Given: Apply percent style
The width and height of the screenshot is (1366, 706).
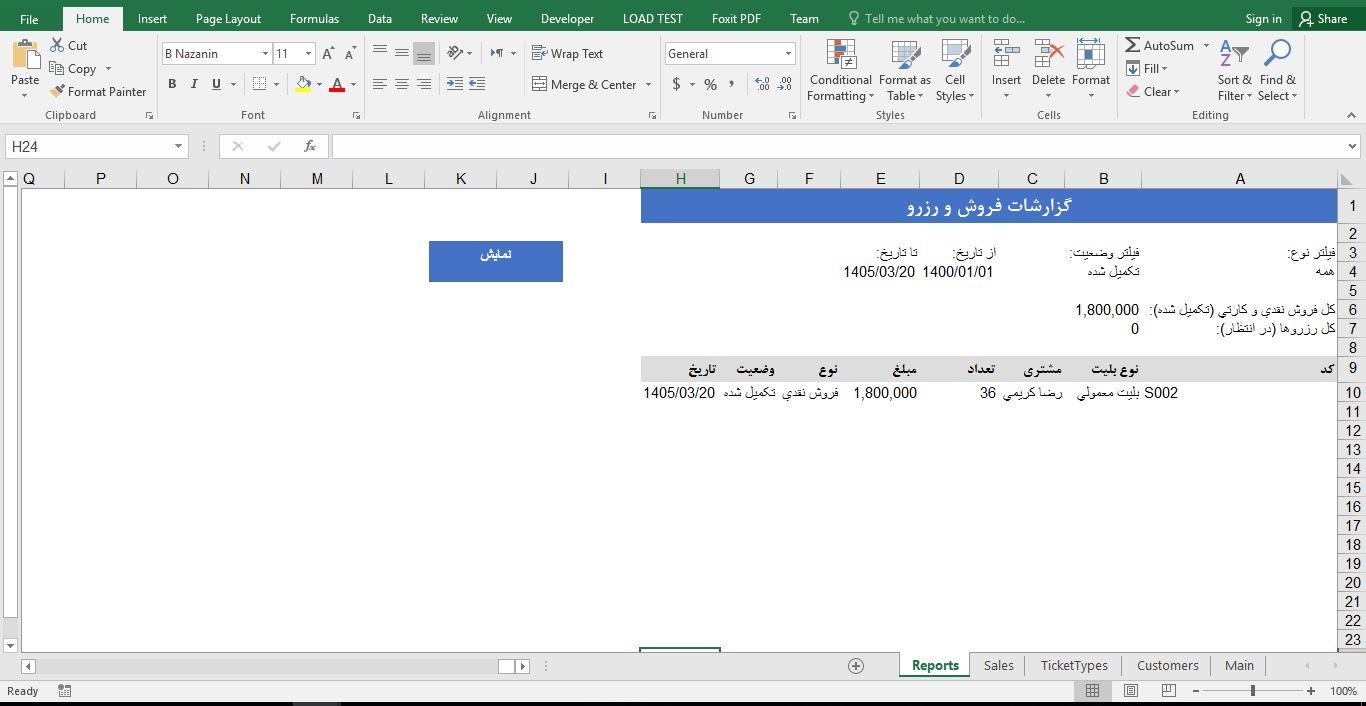Looking at the screenshot, I should coord(710,84).
